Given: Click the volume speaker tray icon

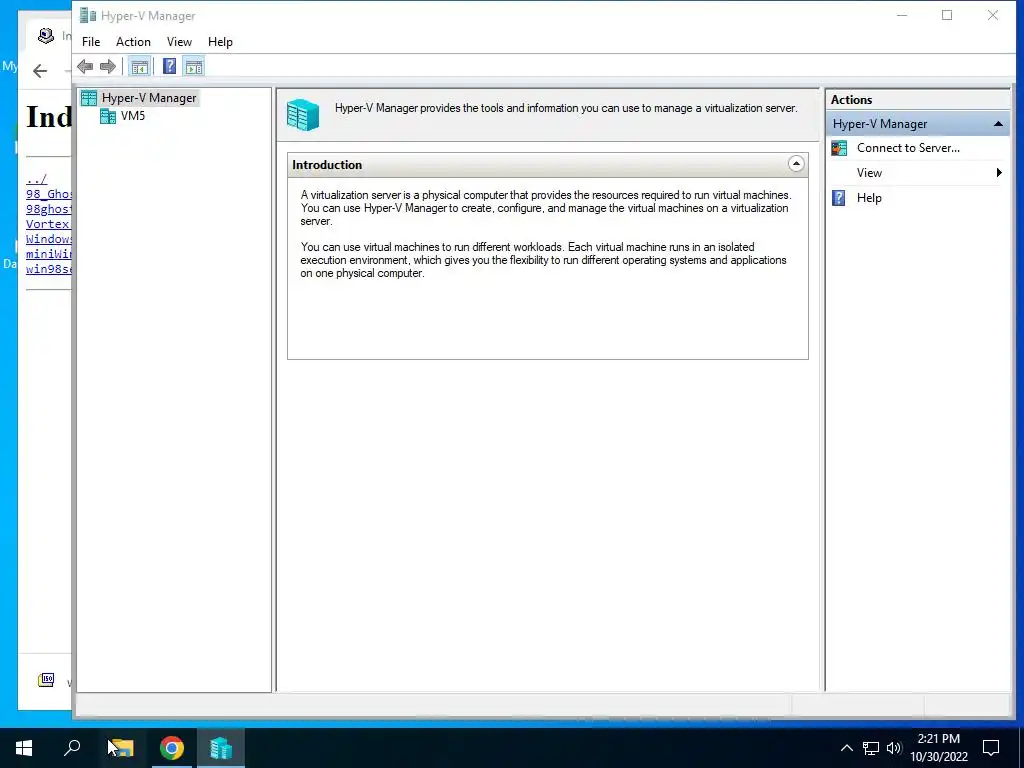Looking at the screenshot, I should point(894,748).
